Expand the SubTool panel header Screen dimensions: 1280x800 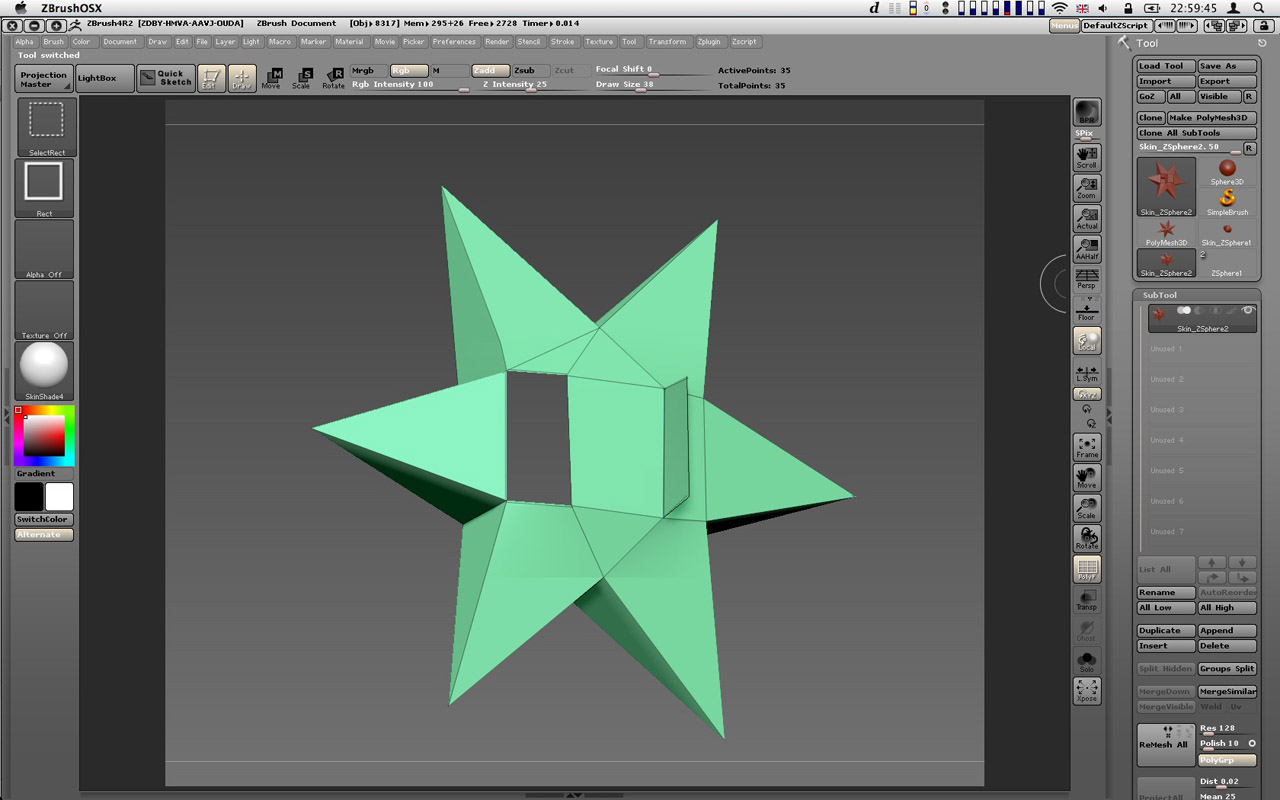pos(1160,295)
